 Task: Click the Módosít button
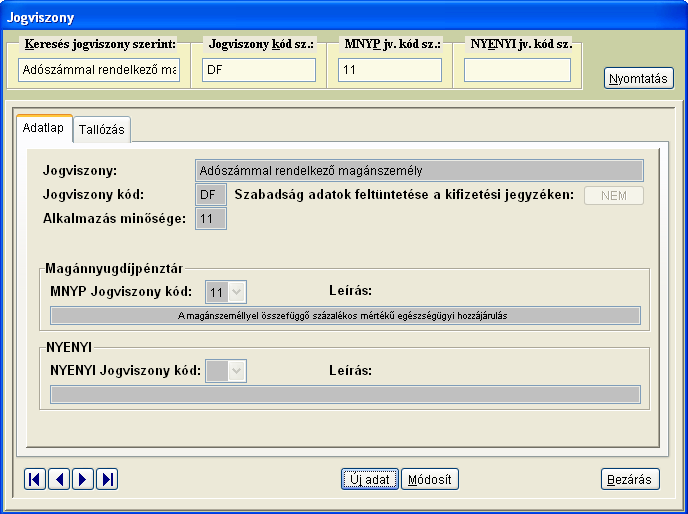[x=430, y=479]
